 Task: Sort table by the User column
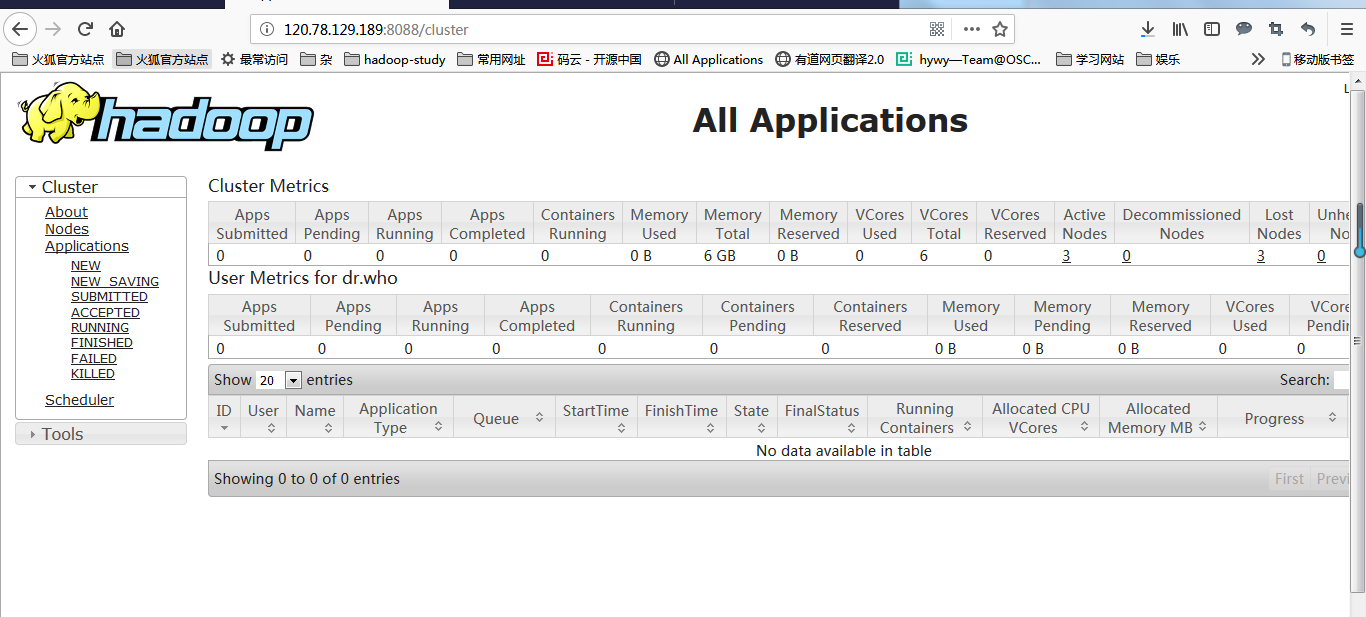(264, 418)
